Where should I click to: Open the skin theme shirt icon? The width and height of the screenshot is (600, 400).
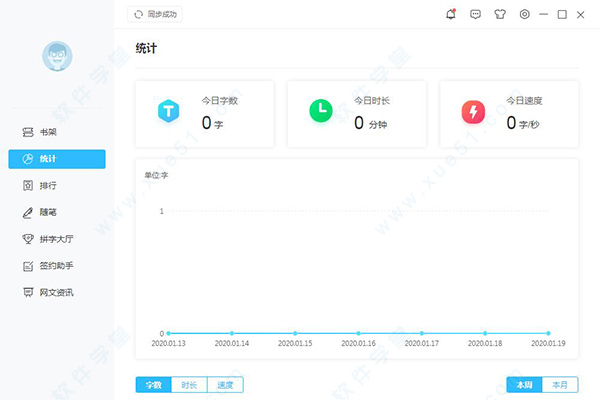point(500,15)
